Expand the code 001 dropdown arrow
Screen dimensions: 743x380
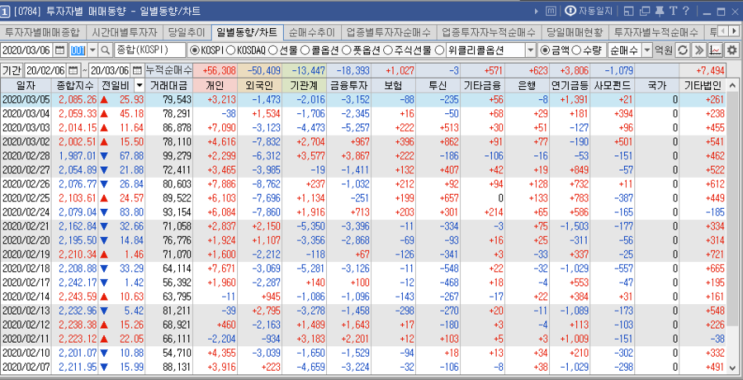92,50
